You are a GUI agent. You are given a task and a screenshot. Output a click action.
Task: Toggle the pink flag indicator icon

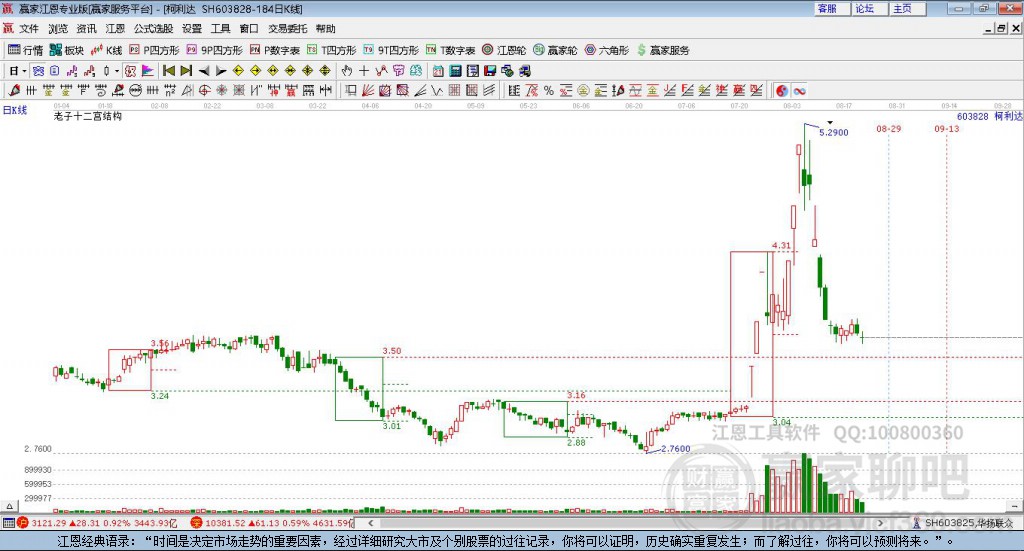pyautogui.click(x=147, y=71)
